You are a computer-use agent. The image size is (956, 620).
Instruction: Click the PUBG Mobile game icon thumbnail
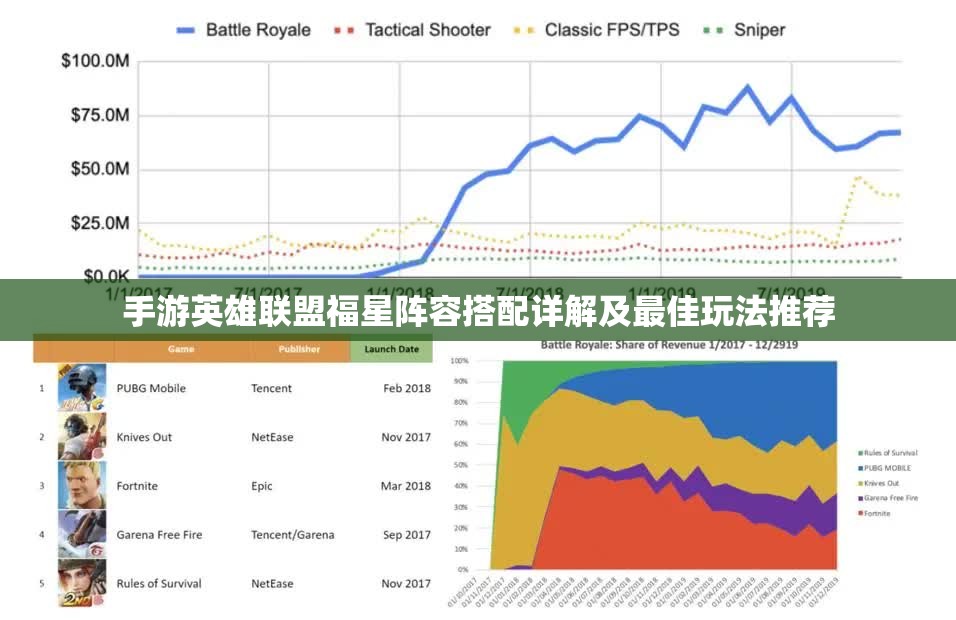[82, 388]
